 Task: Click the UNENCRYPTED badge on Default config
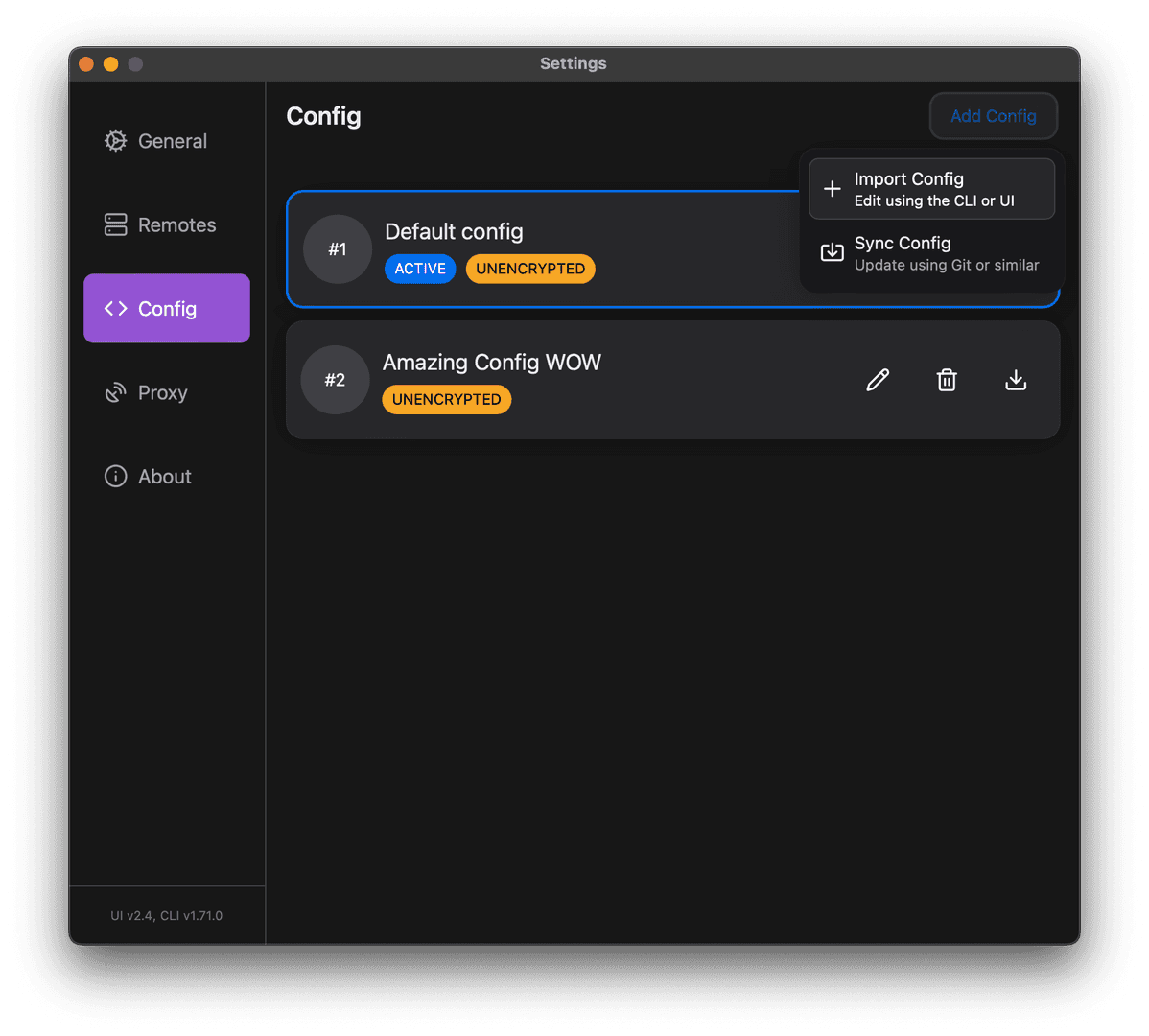tap(530, 269)
